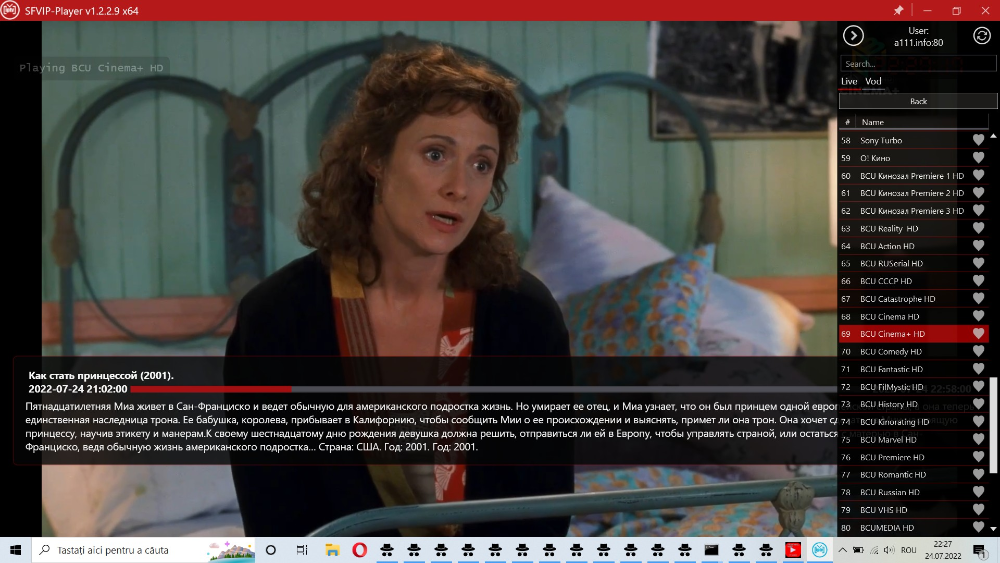Play BCU Reality HD channel
This screenshot has width=1000, height=563.
point(913,228)
